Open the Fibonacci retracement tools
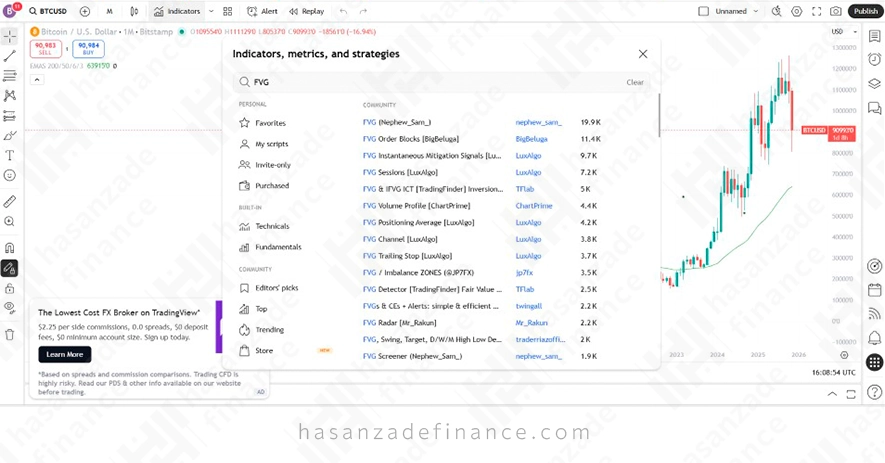Screen dimensions: 885x463 10,76
